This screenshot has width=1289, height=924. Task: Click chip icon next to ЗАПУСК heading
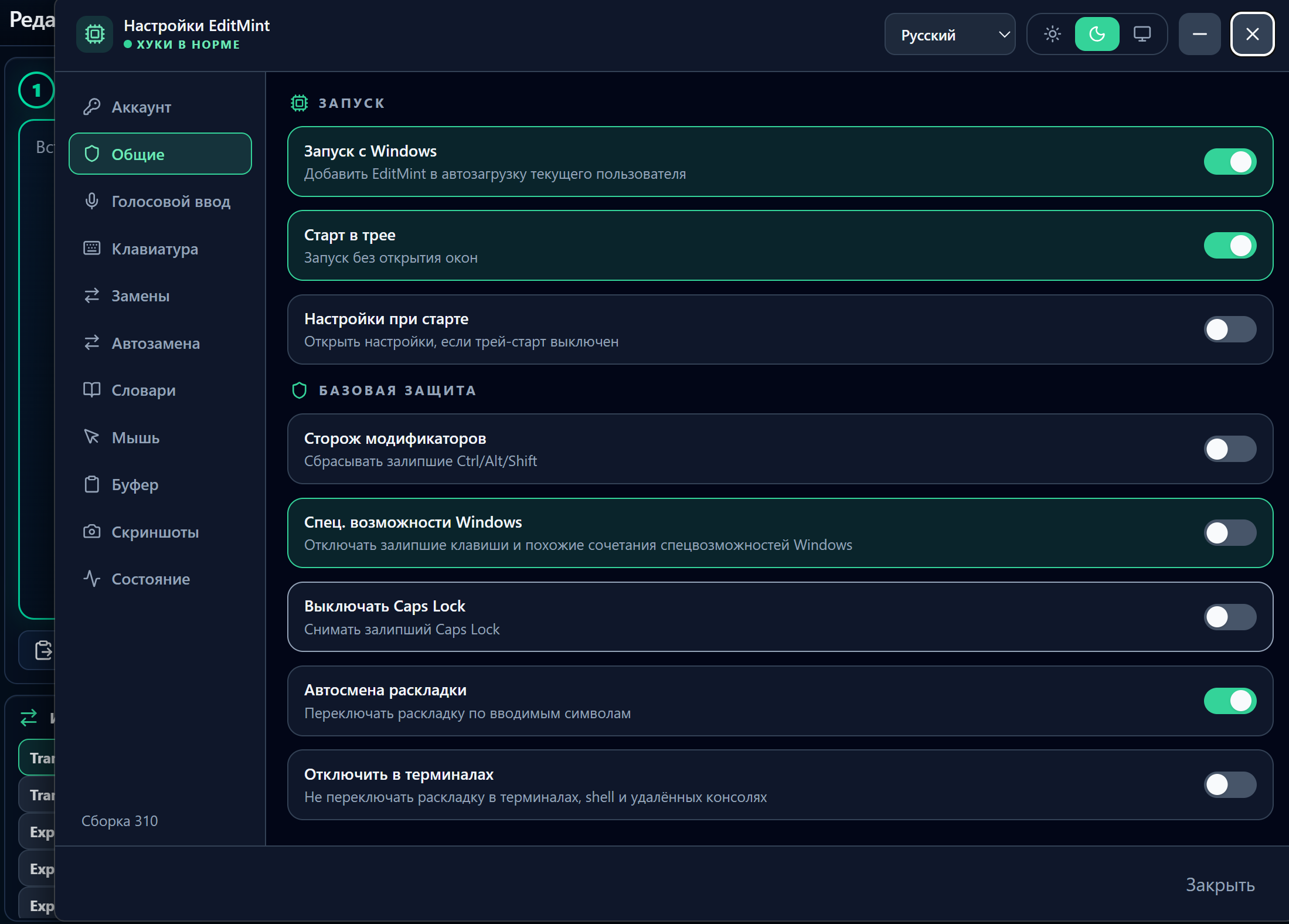(x=299, y=103)
